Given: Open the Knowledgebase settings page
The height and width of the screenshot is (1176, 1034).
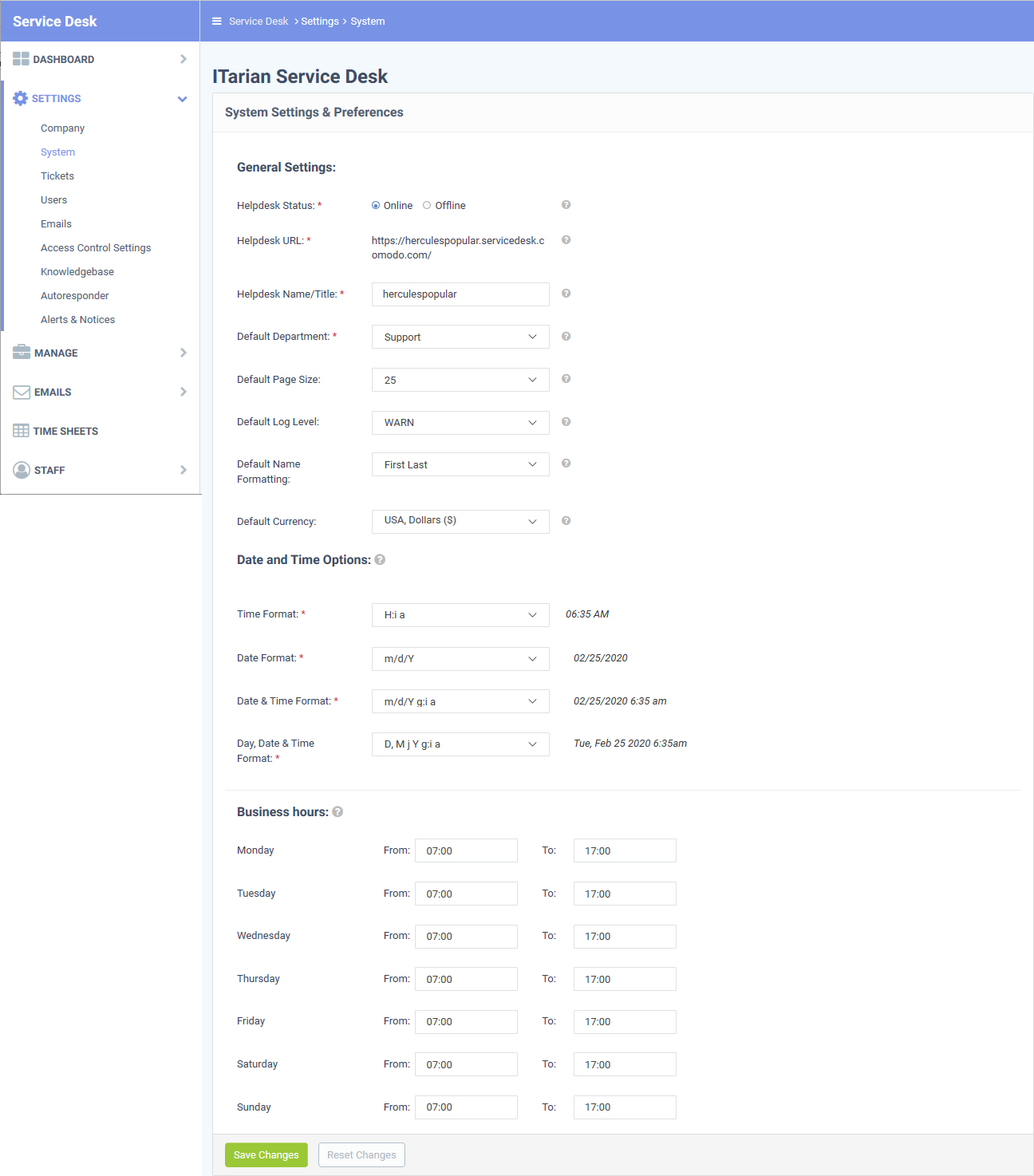Looking at the screenshot, I should pyautogui.click(x=77, y=272).
